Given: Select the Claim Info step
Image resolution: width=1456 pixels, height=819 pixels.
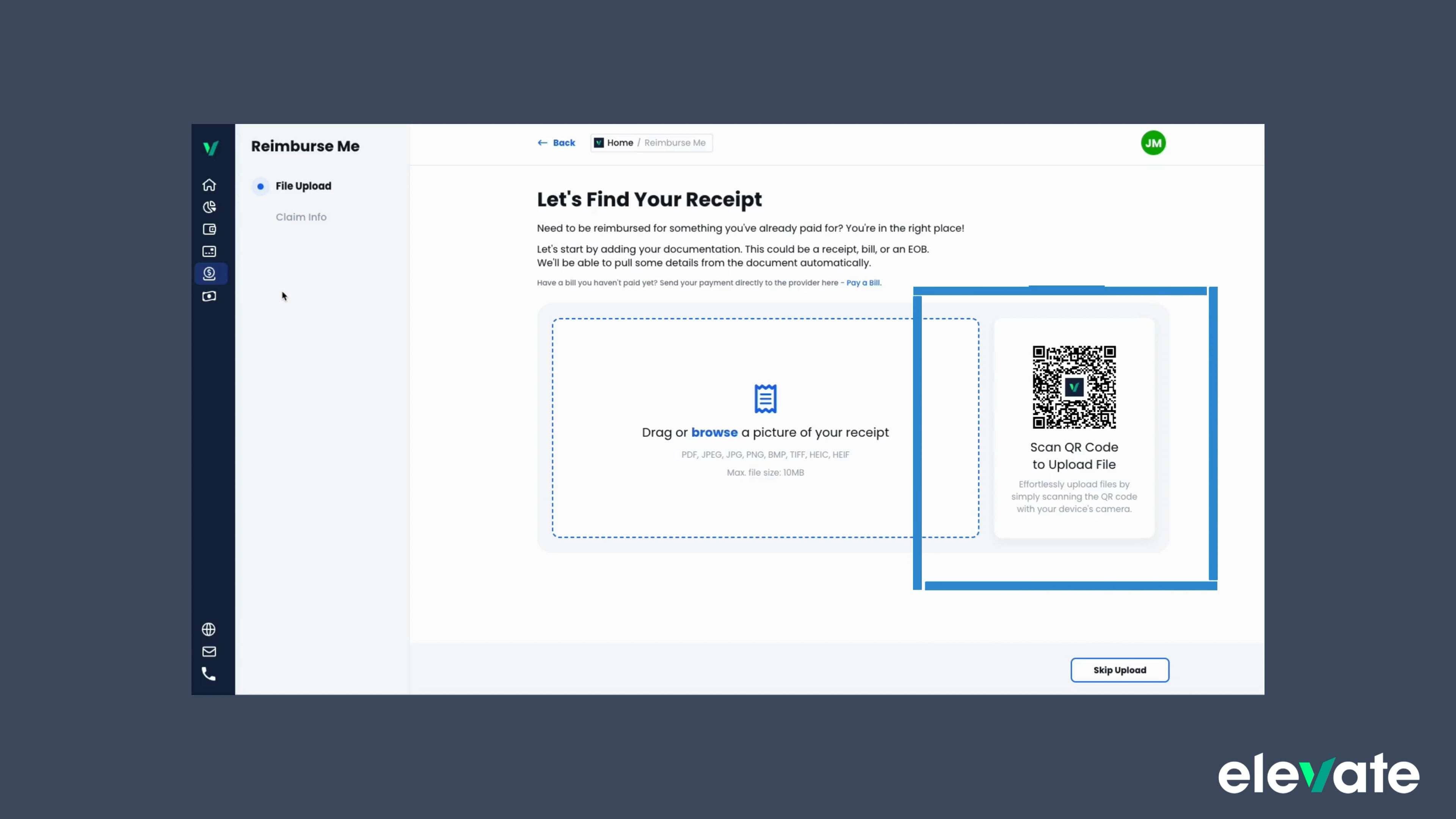Looking at the screenshot, I should (301, 217).
